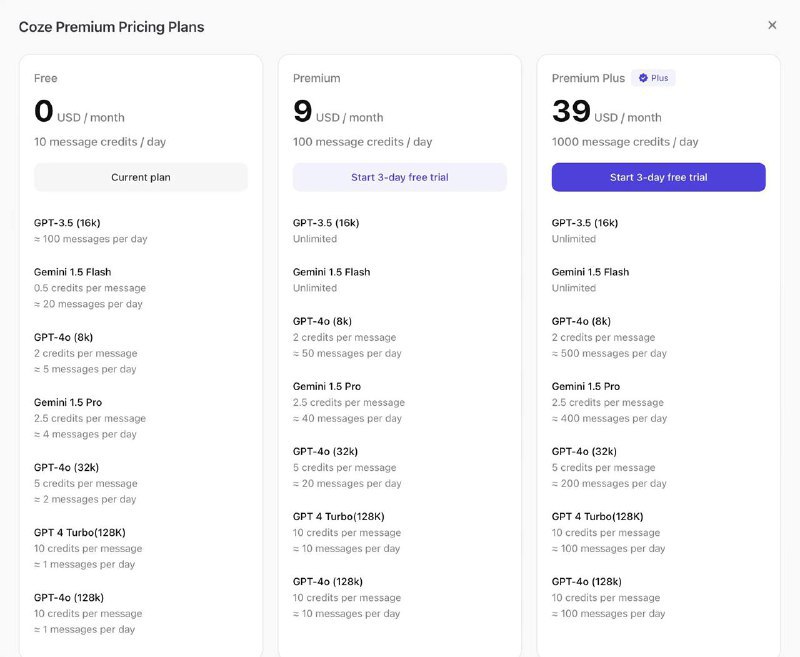Screen dimensions: 800x657
Task: Click Gemini 1.5 Pro in the Premium Plus plan
Action: (x=586, y=386)
